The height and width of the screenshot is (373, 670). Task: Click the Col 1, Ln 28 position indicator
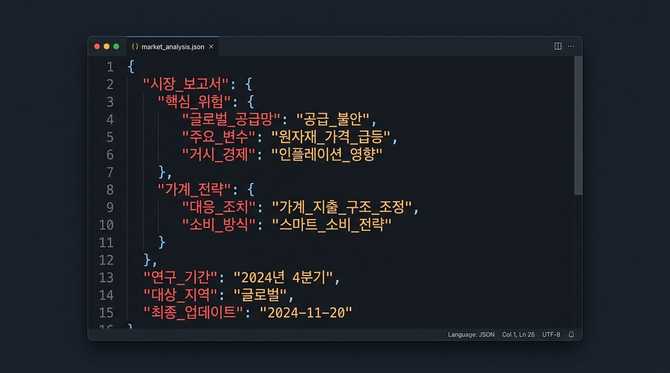click(518, 334)
